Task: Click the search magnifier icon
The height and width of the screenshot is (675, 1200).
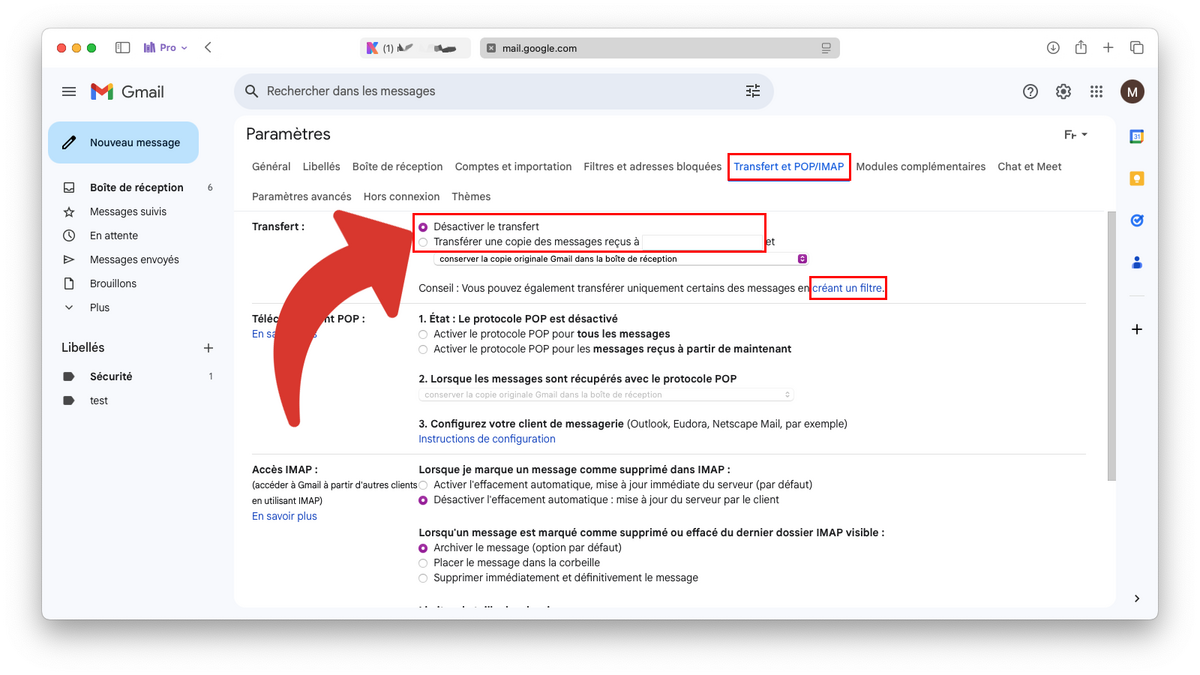Action: coord(251,91)
